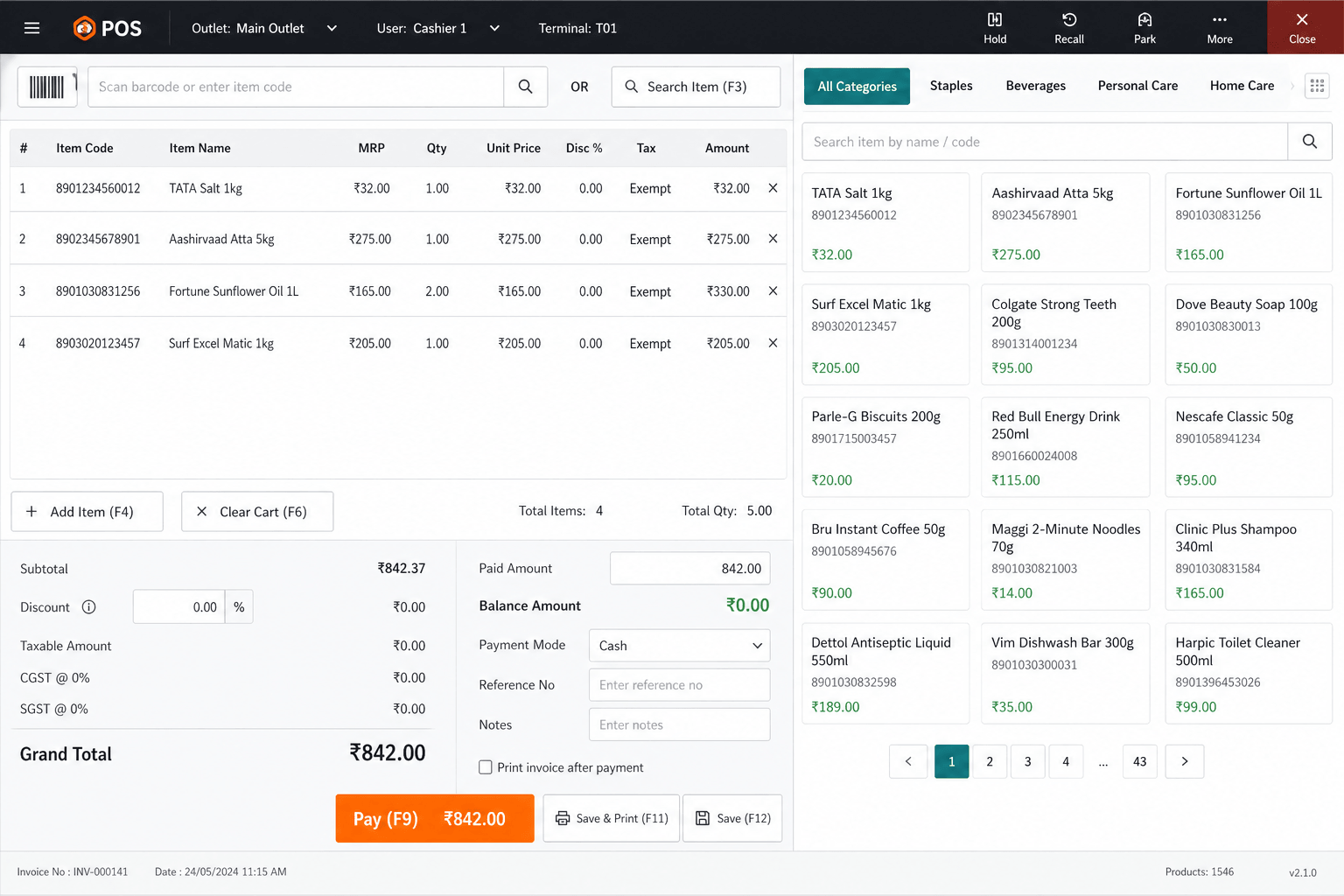This screenshot has width=1344, height=896.
Task: Switch to the Staples category
Action: [951, 86]
